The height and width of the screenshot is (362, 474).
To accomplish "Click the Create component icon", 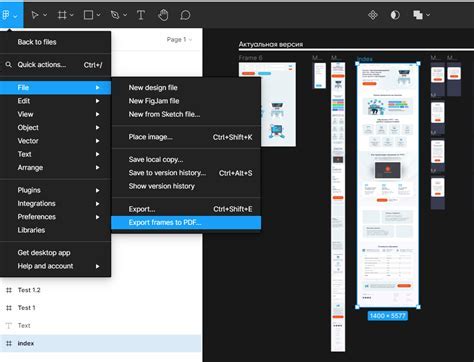I will point(373,15).
